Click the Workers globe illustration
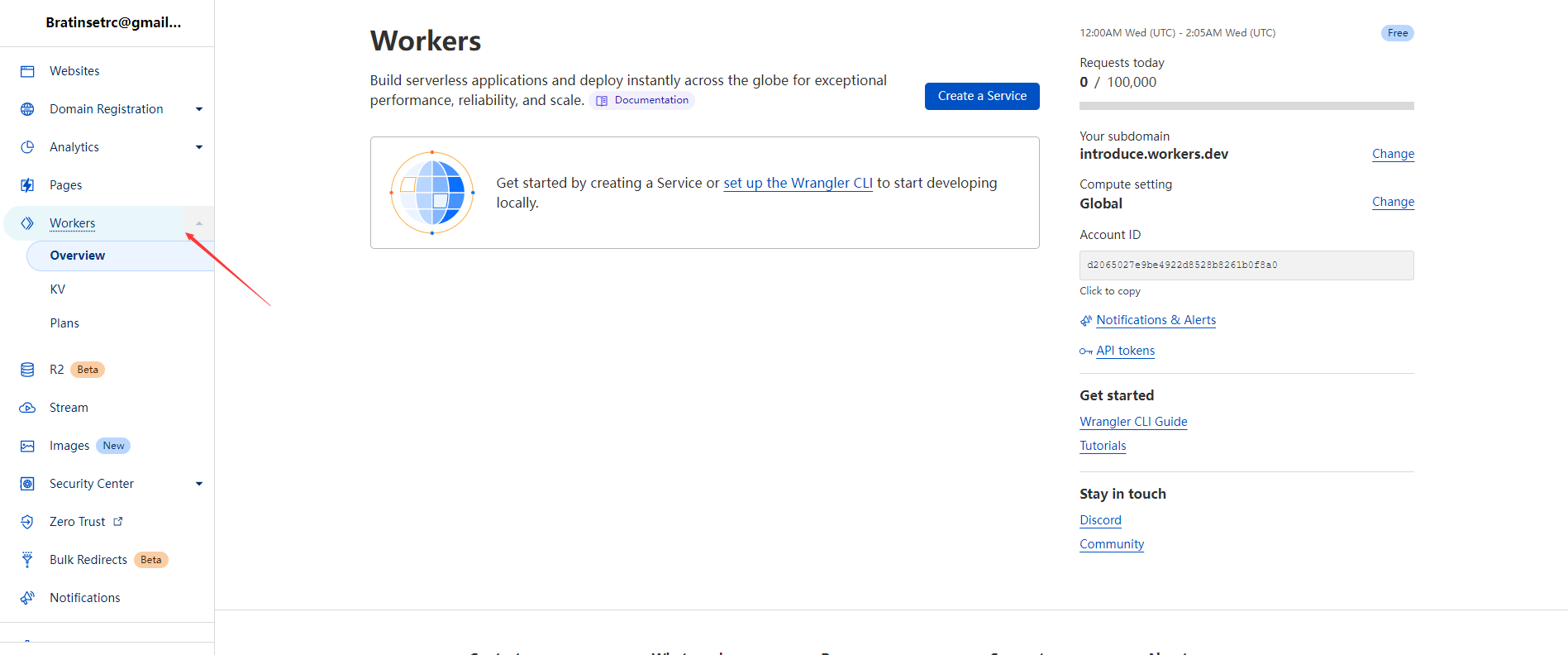The height and width of the screenshot is (655, 1568). (x=432, y=193)
